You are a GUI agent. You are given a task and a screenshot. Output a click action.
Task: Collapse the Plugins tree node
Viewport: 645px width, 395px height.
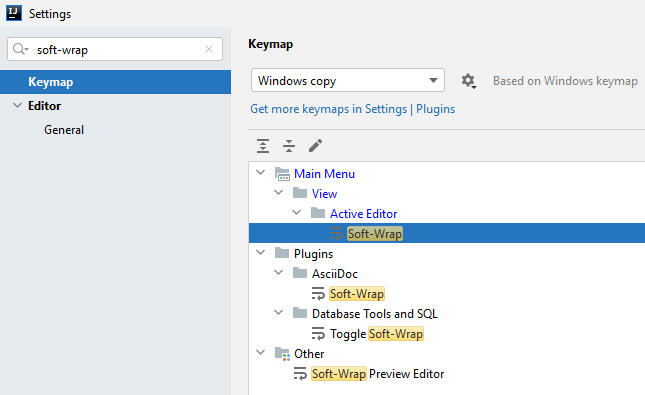click(261, 252)
